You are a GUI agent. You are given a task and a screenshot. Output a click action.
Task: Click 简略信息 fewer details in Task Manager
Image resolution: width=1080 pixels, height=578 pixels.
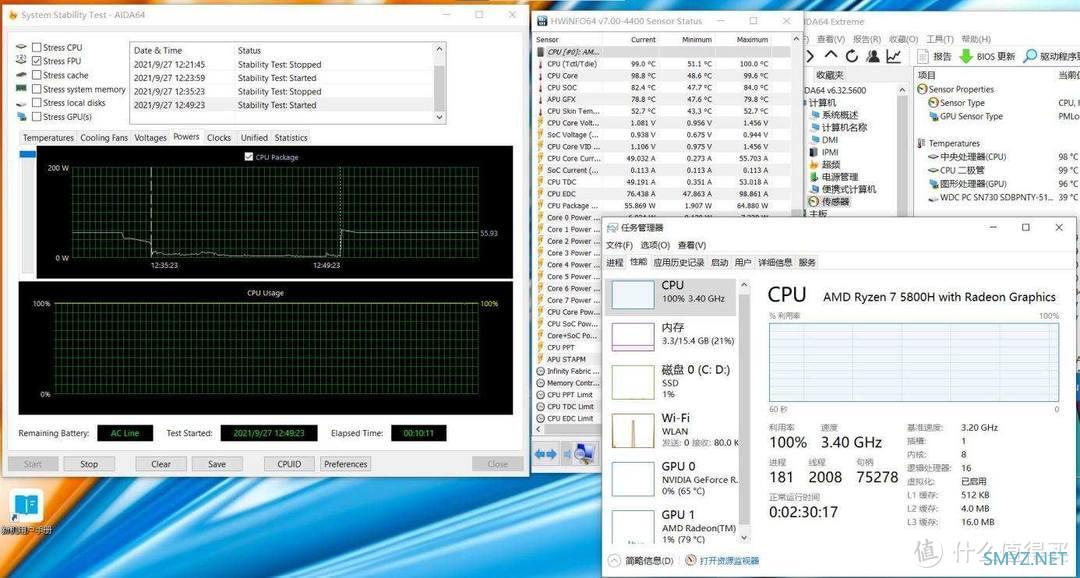[x=642, y=561]
